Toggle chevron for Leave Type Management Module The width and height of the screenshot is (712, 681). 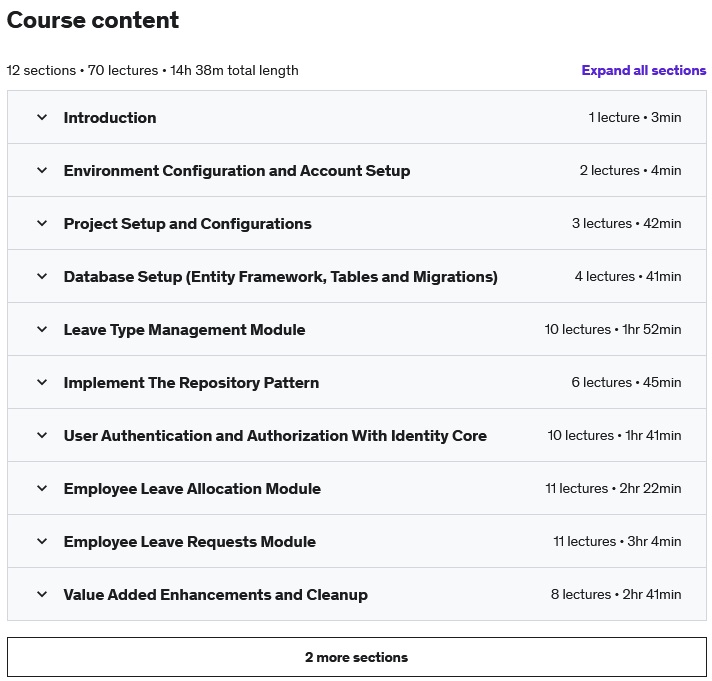click(x=42, y=329)
